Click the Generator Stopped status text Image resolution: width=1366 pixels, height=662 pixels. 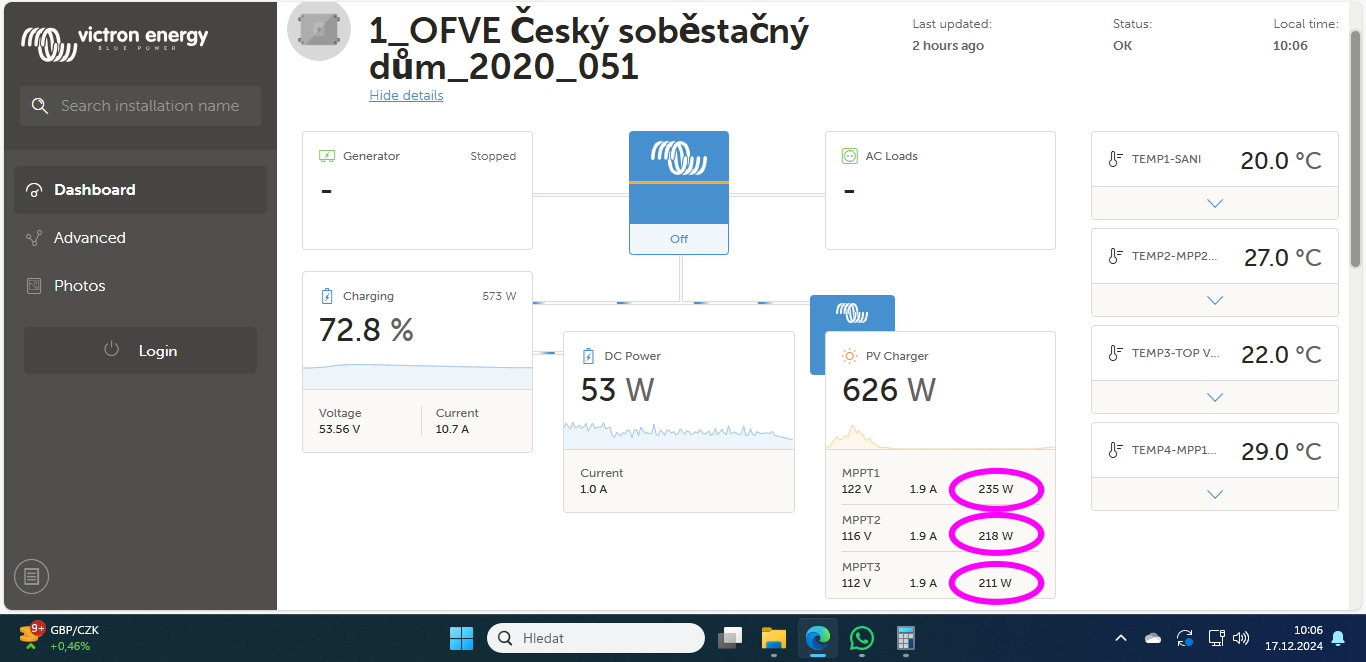tap(493, 156)
